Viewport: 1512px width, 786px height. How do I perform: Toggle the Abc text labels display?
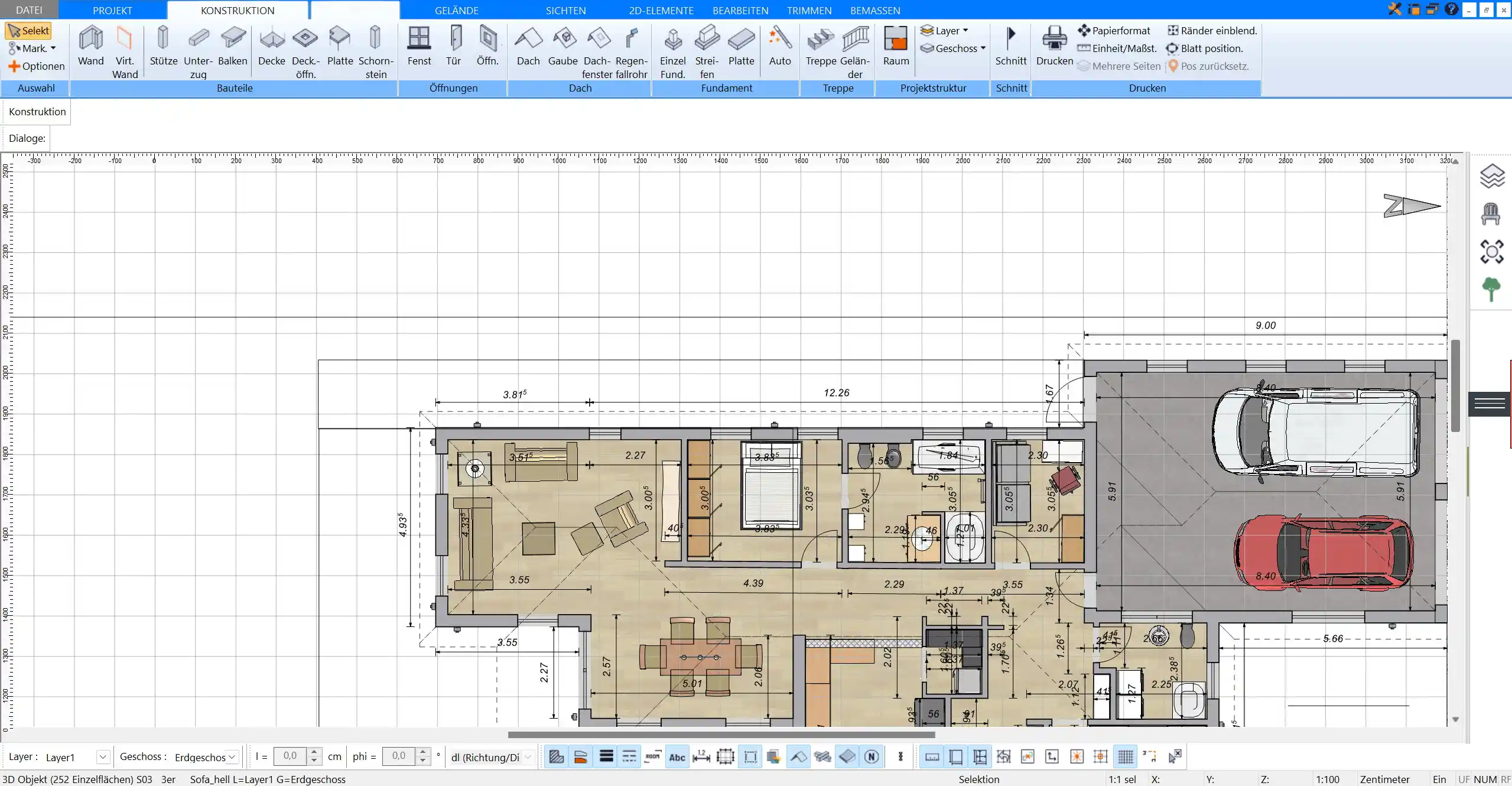pos(677,757)
